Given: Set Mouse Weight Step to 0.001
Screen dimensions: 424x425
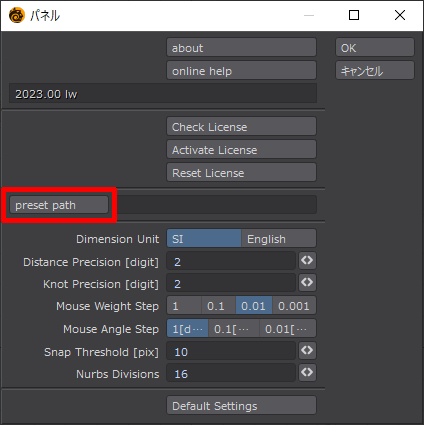Looking at the screenshot, I should point(294,305).
